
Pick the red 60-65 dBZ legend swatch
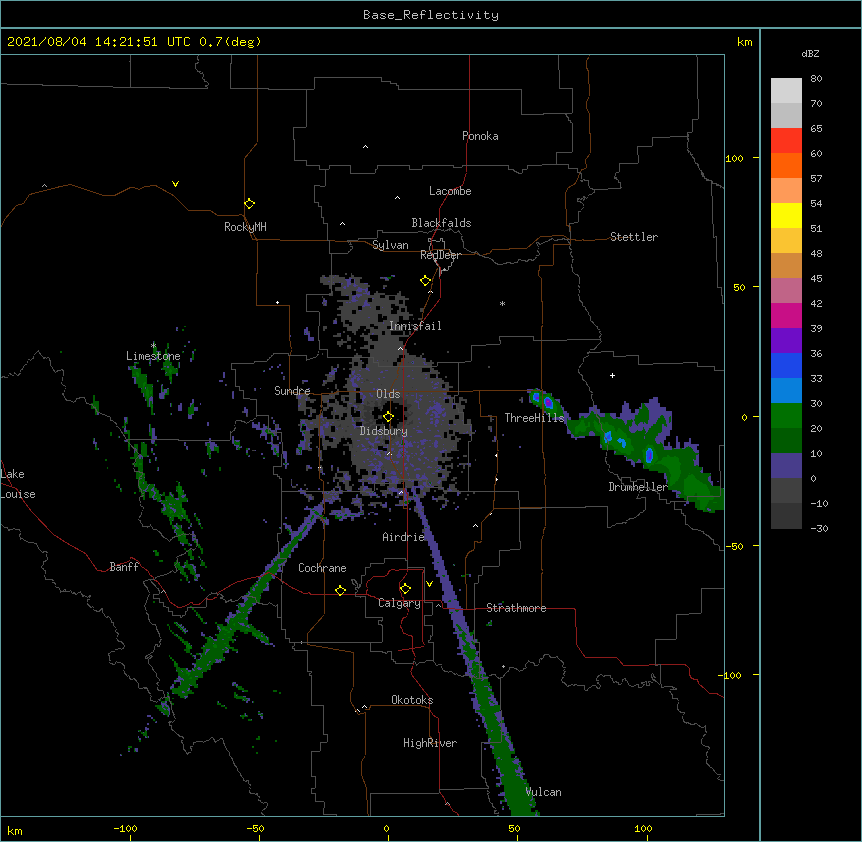coord(786,141)
